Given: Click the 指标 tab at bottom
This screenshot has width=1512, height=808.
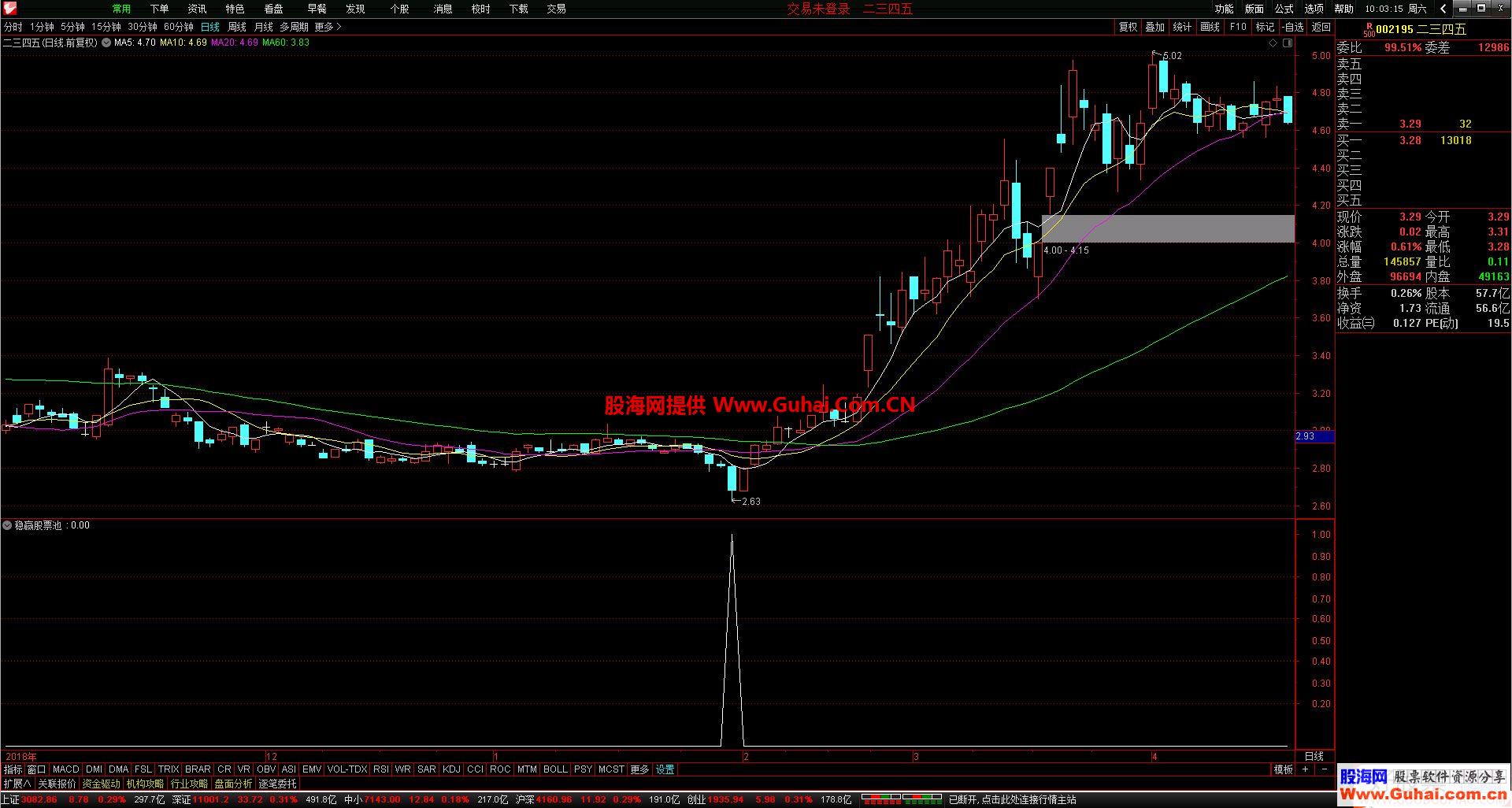Looking at the screenshot, I should tap(13, 769).
